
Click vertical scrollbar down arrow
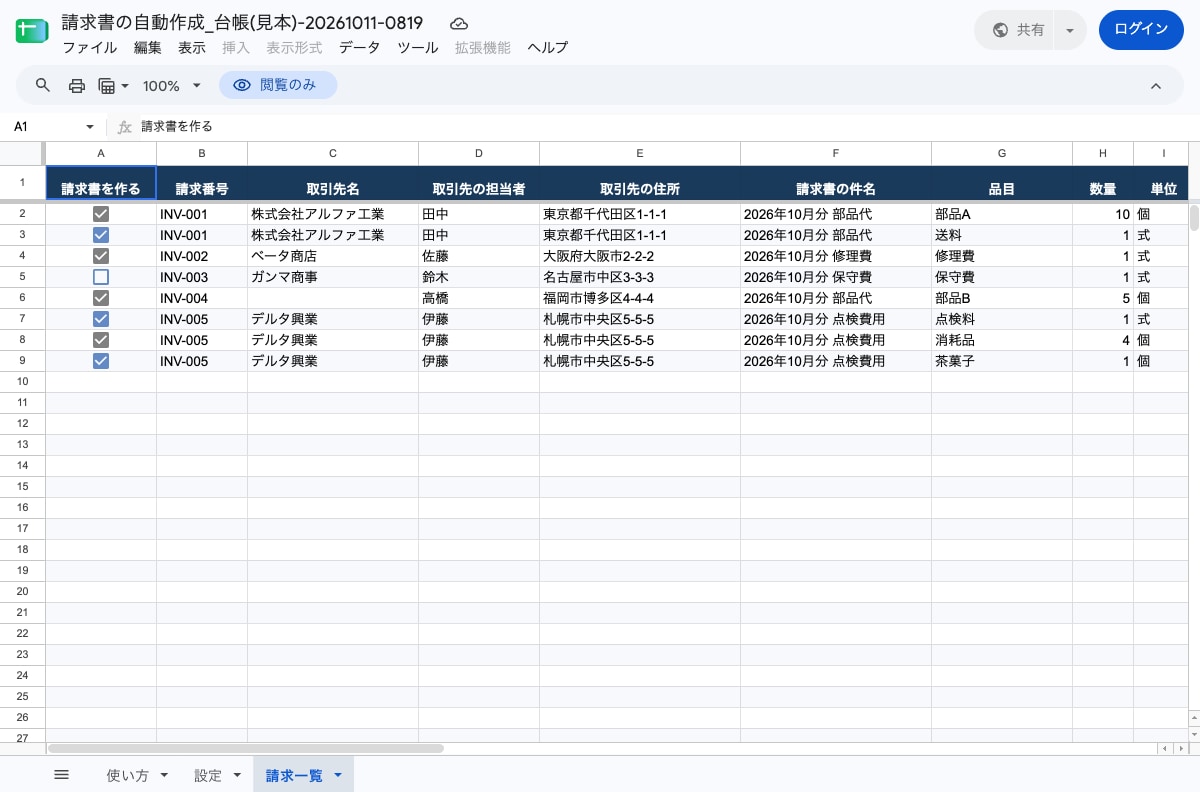[1194, 733]
